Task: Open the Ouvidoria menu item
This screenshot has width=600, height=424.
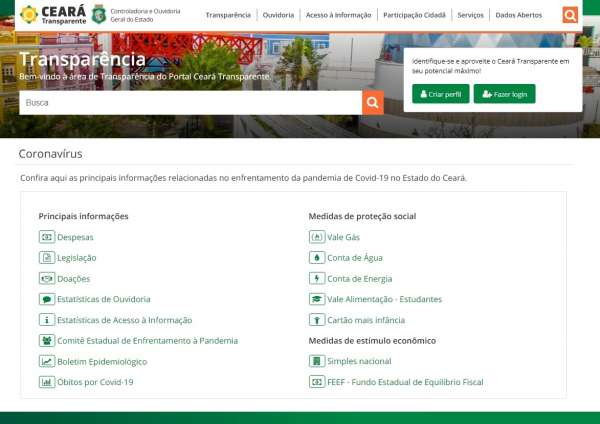Action: pos(278,15)
